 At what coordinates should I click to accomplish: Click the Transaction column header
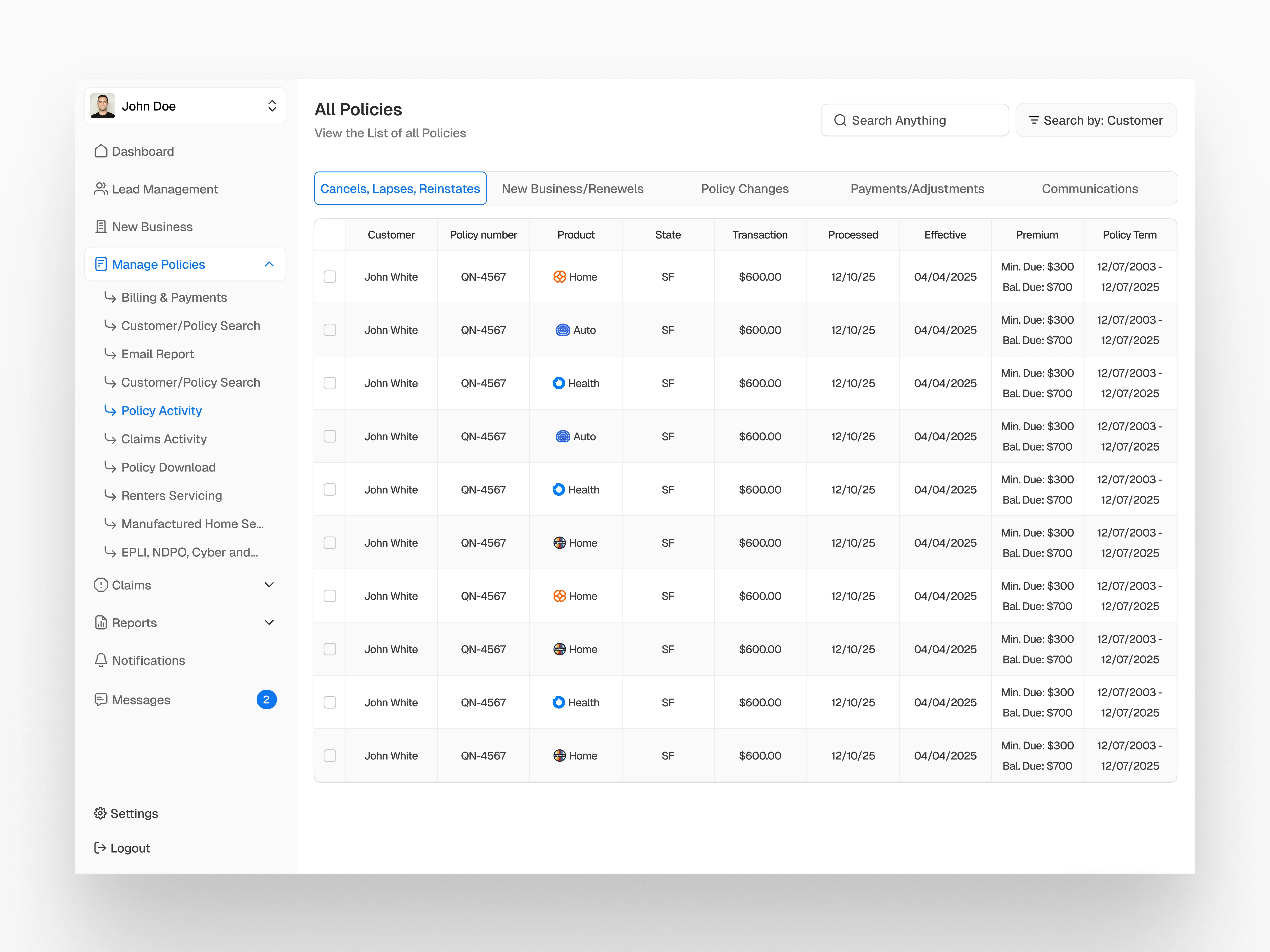(x=760, y=235)
